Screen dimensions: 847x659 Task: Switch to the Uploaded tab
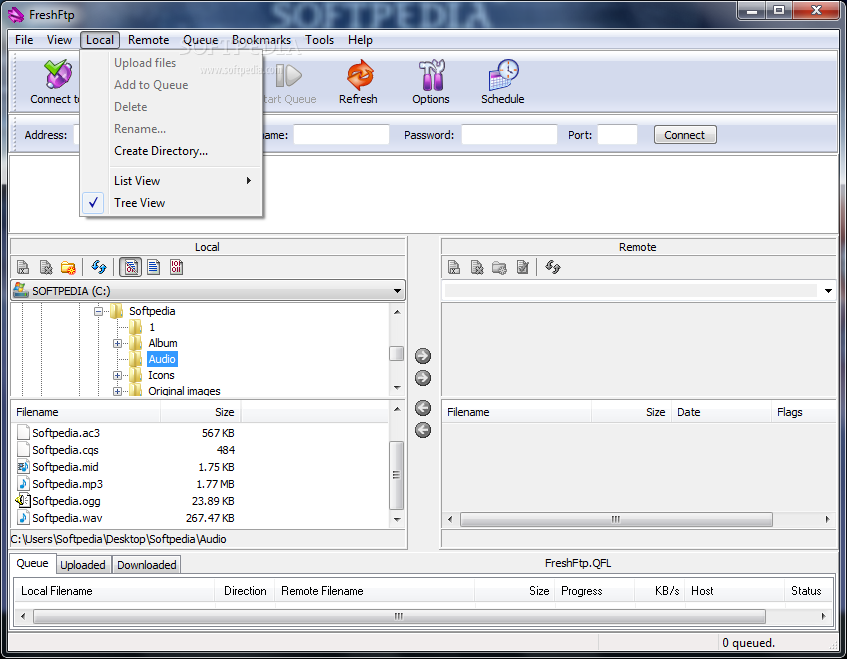click(83, 564)
